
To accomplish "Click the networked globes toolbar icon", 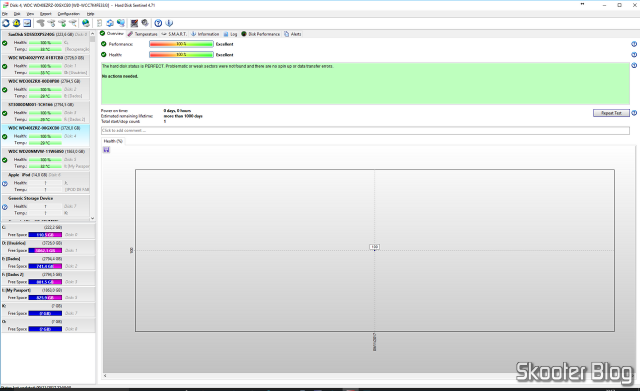I will [121, 23].
